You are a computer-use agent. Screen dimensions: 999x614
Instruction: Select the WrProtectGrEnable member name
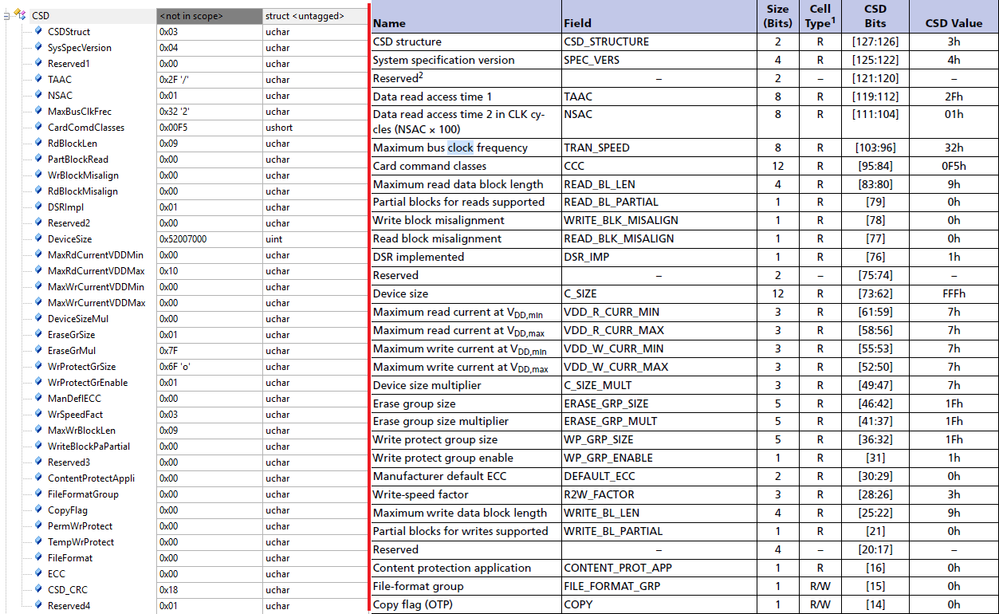click(87, 383)
